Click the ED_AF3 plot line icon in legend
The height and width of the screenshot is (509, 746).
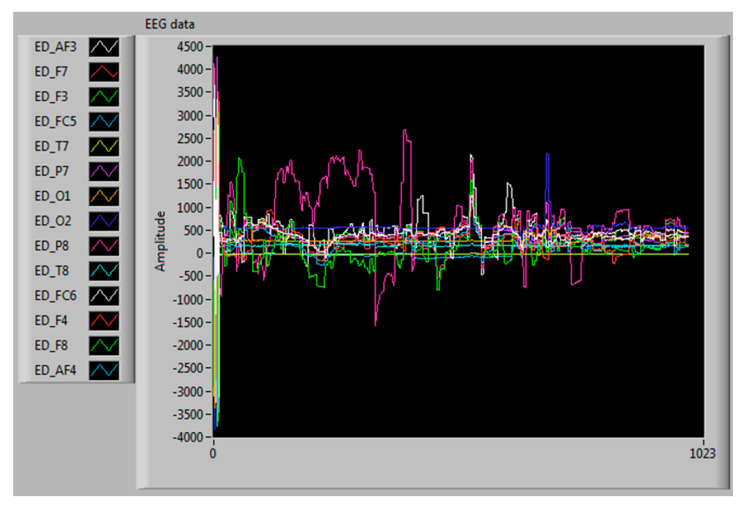[105, 46]
